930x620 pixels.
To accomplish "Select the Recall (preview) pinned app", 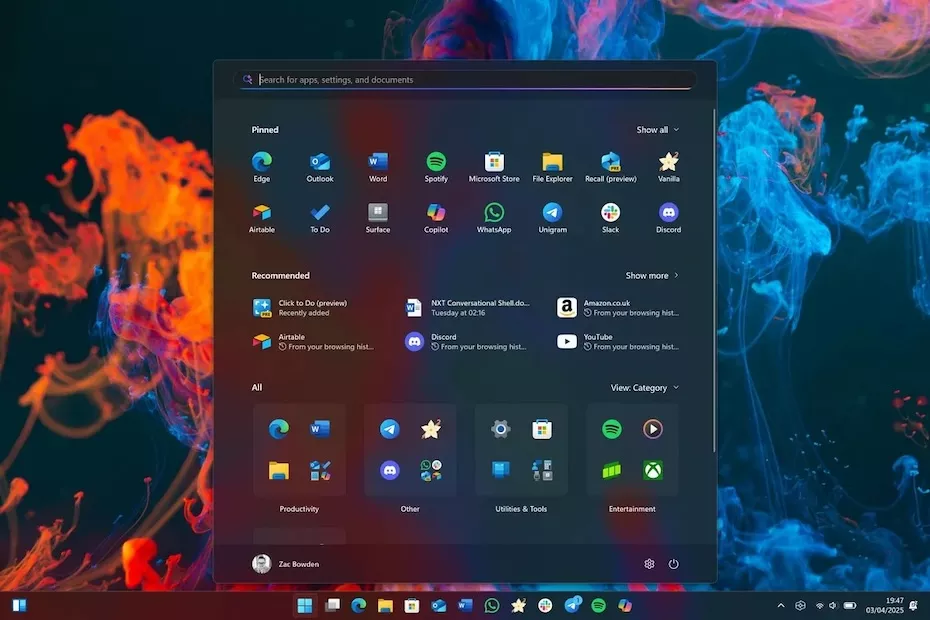I will click(x=610, y=160).
